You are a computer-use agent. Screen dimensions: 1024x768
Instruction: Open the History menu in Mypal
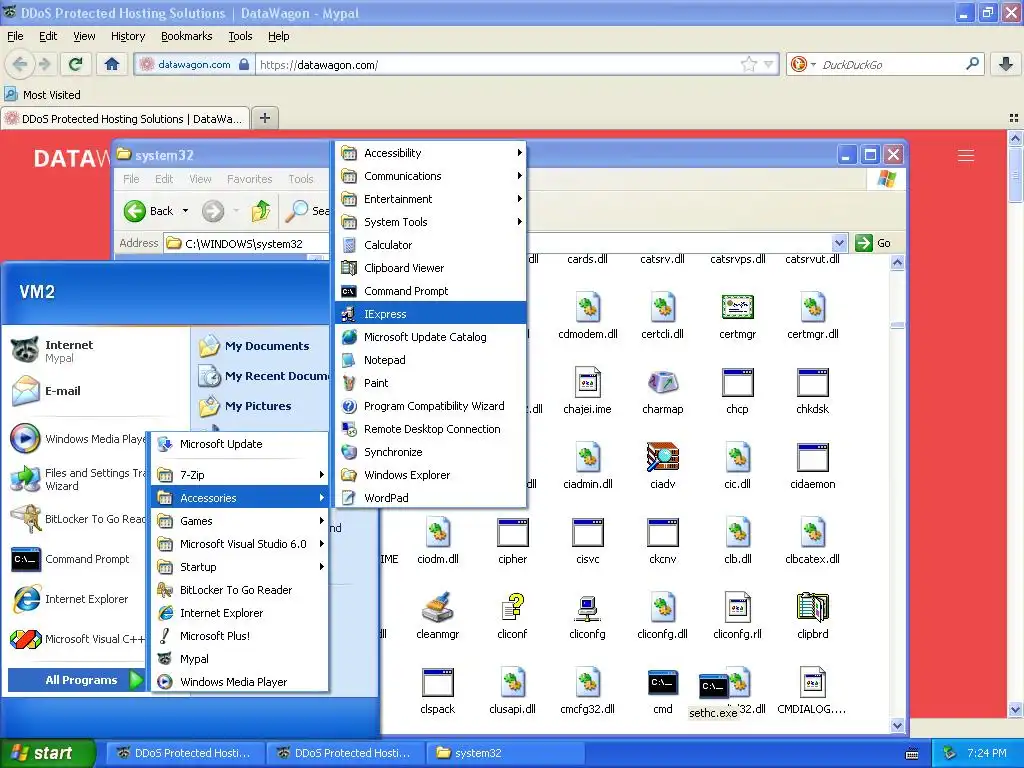coord(128,36)
